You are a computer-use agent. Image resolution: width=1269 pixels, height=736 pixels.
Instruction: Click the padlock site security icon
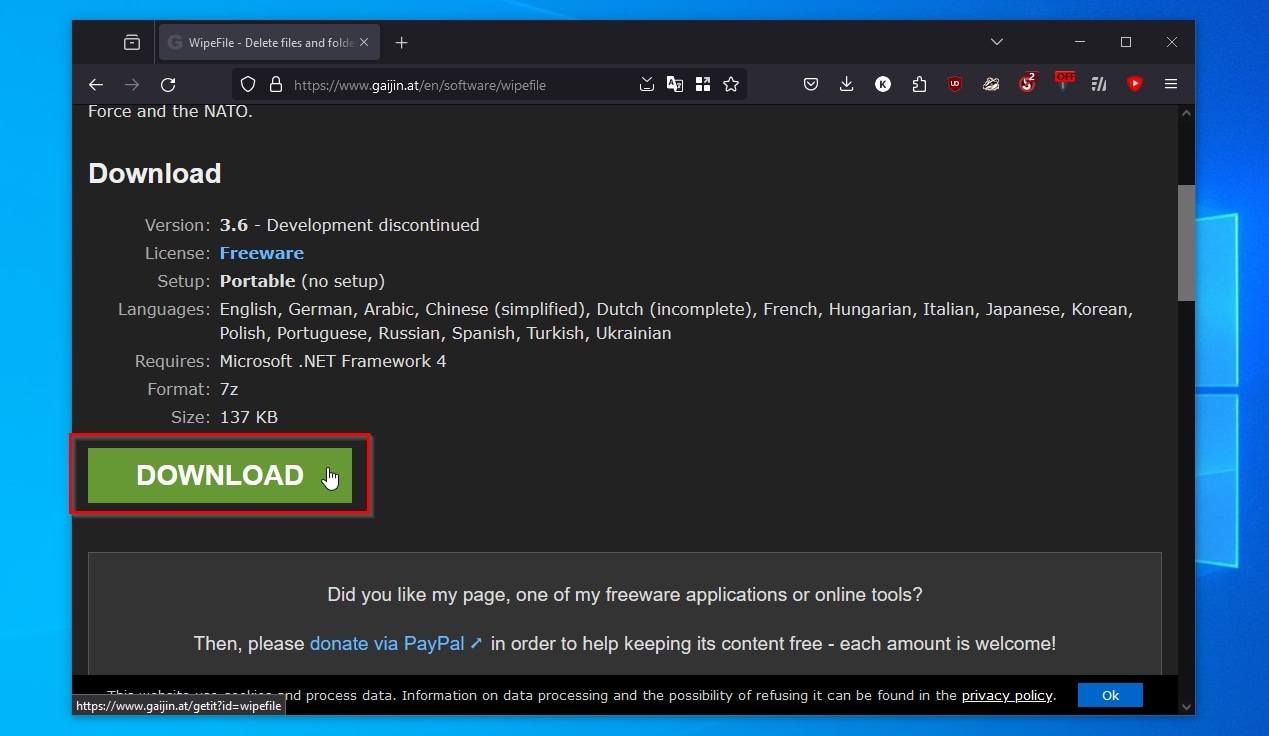click(276, 85)
